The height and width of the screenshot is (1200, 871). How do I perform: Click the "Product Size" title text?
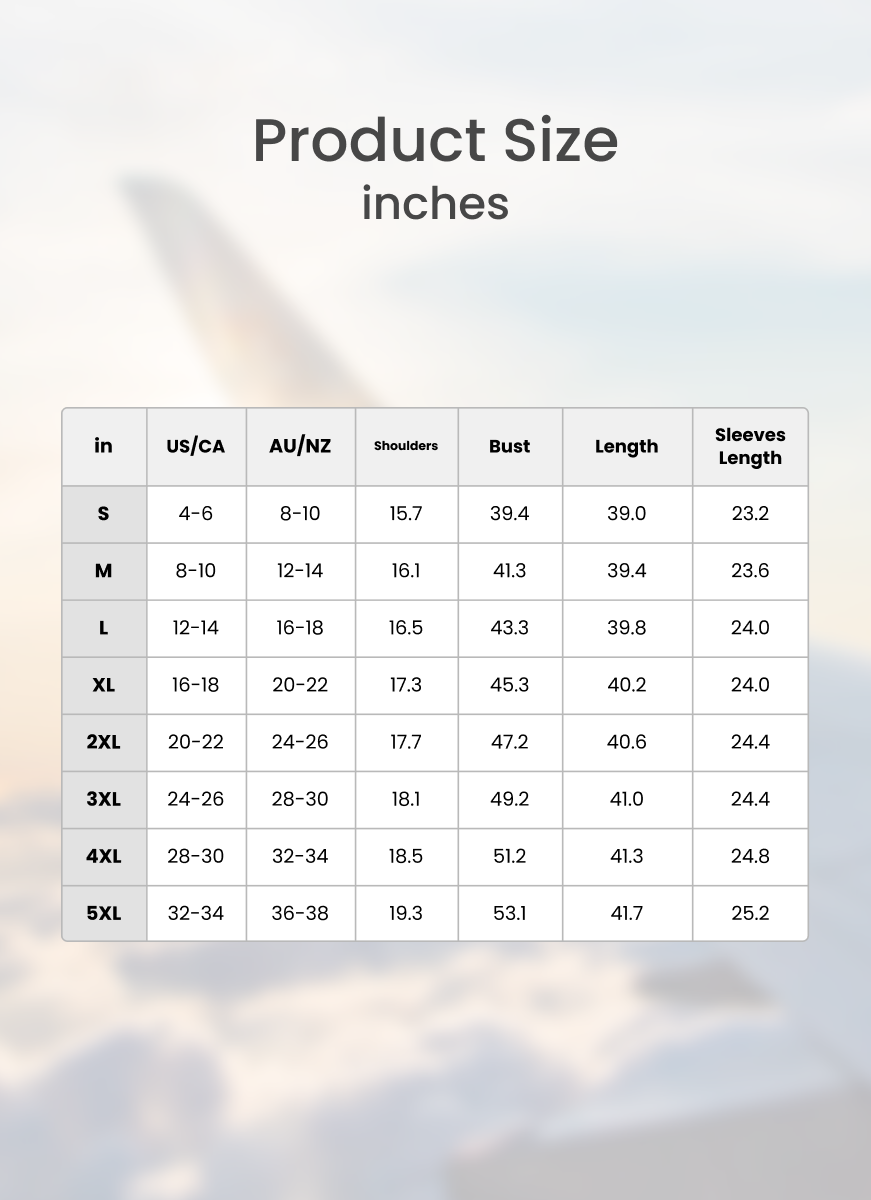click(x=435, y=140)
